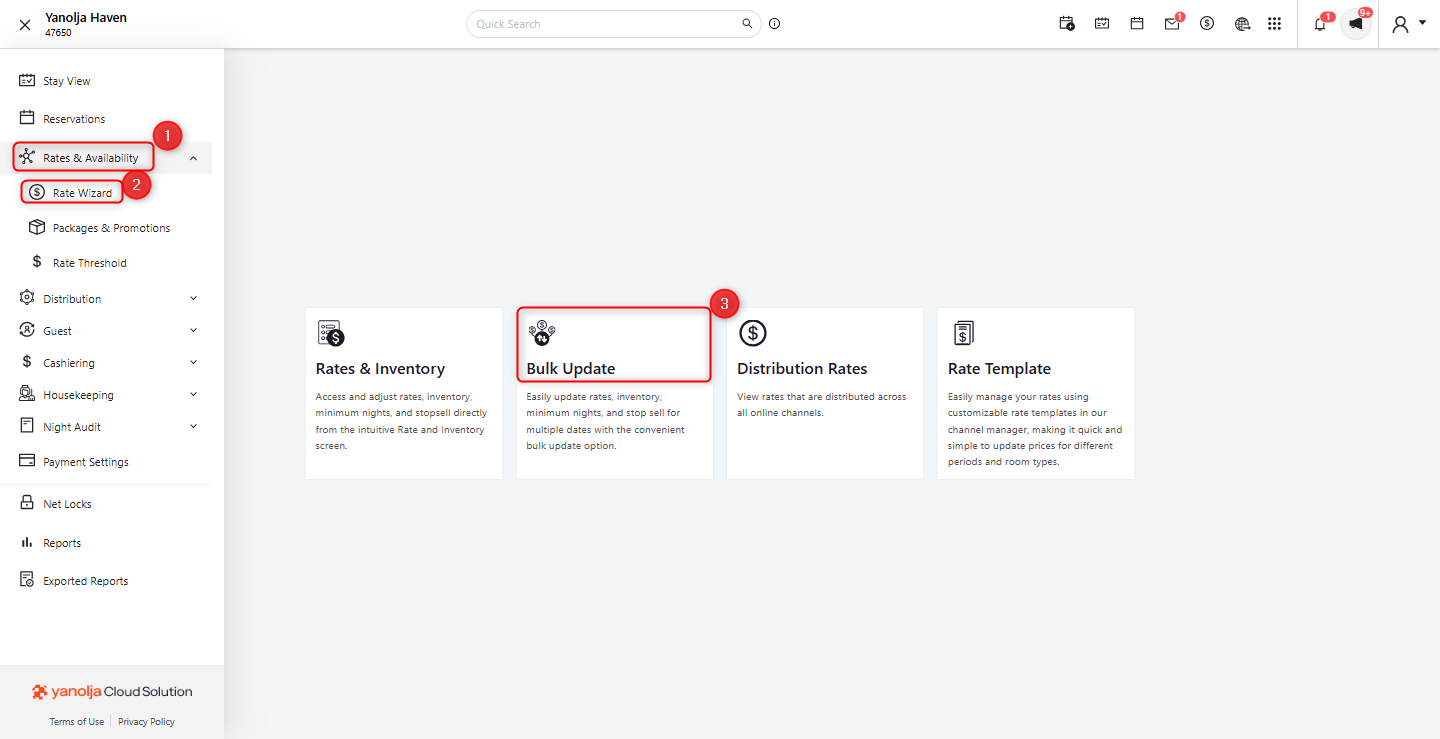Image resolution: width=1440 pixels, height=739 pixels.
Task: Click the Yanolja Haven property name
Action: pos(86,18)
